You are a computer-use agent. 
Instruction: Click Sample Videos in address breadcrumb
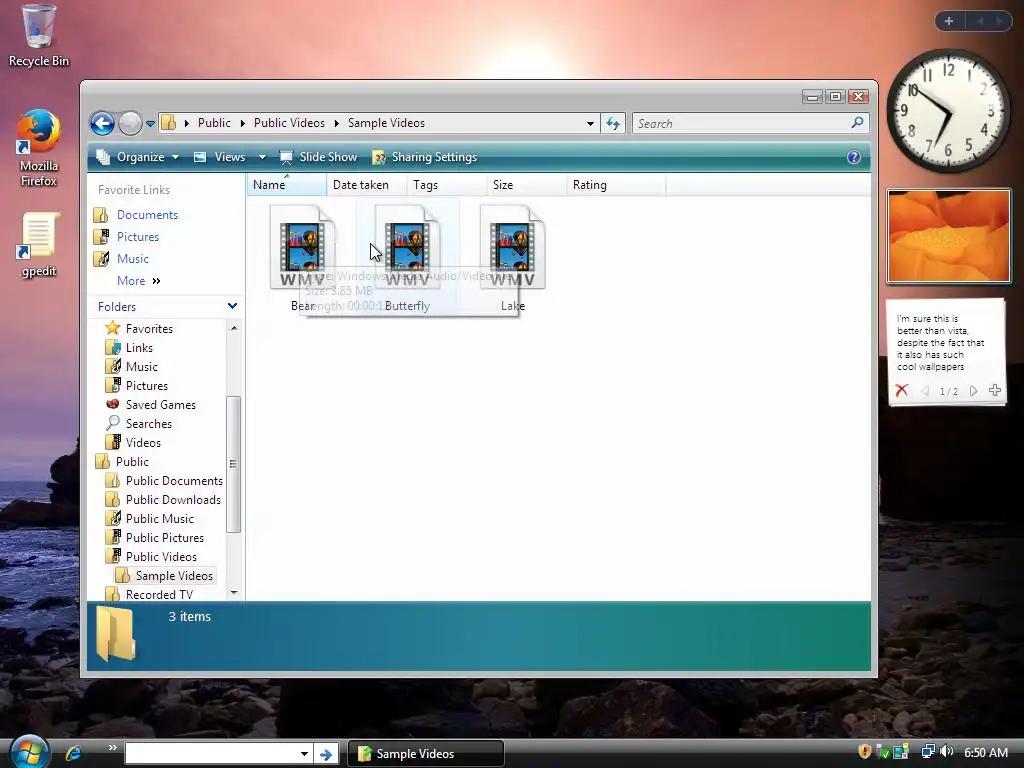click(386, 123)
